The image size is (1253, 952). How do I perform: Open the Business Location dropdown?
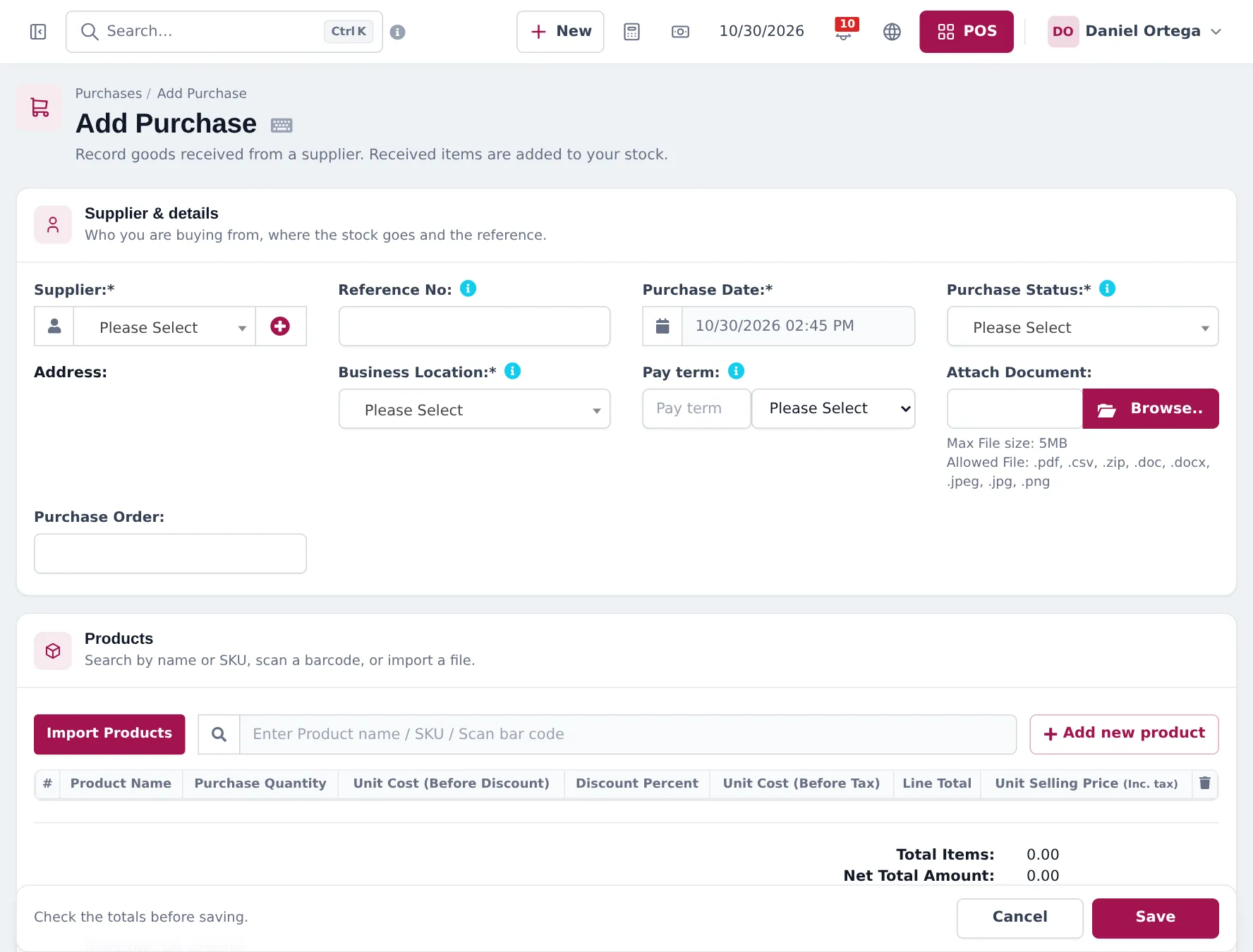(x=474, y=409)
